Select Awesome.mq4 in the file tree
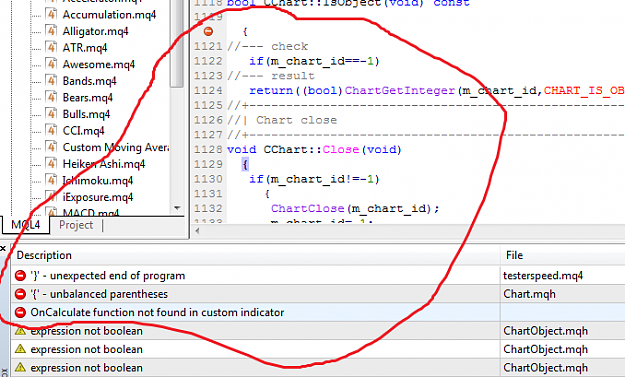The height and width of the screenshot is (377, 625). tap(98, 64)
